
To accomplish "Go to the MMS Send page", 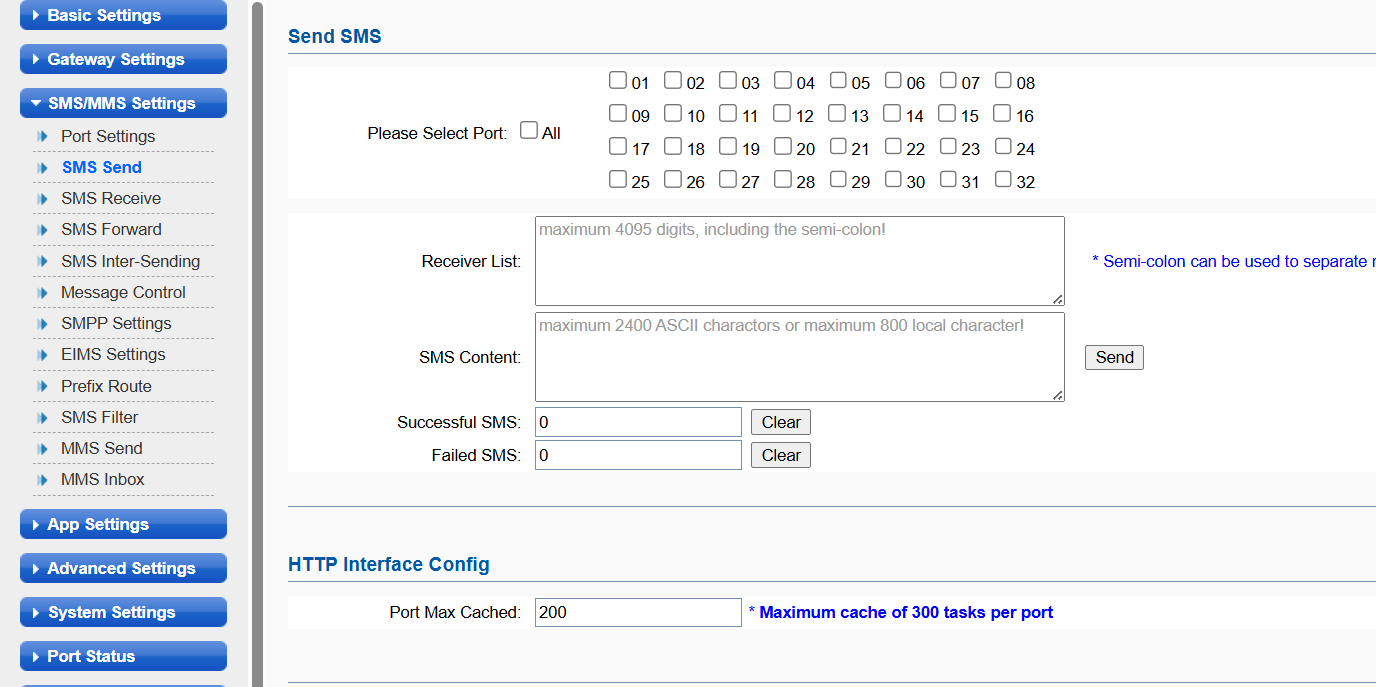I will click(x=101, y=448).
